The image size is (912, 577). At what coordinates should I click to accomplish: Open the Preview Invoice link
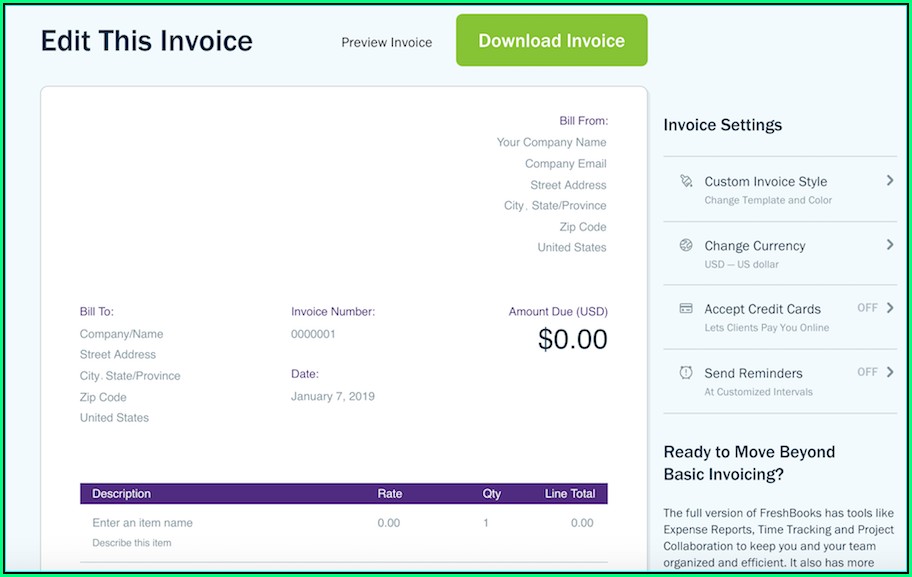[x=386, y=43]
